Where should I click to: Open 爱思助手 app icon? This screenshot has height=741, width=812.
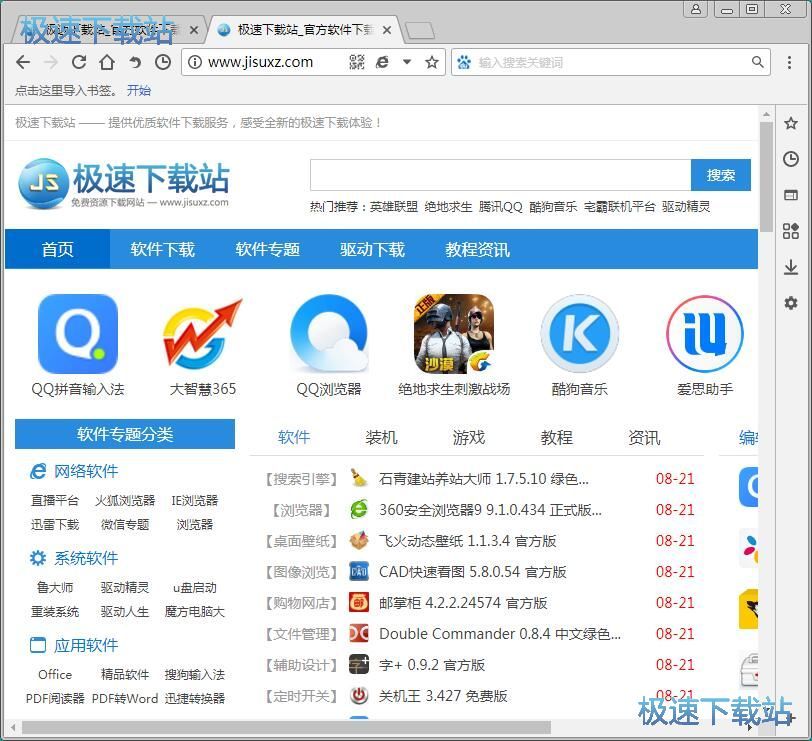click(705, 334)
